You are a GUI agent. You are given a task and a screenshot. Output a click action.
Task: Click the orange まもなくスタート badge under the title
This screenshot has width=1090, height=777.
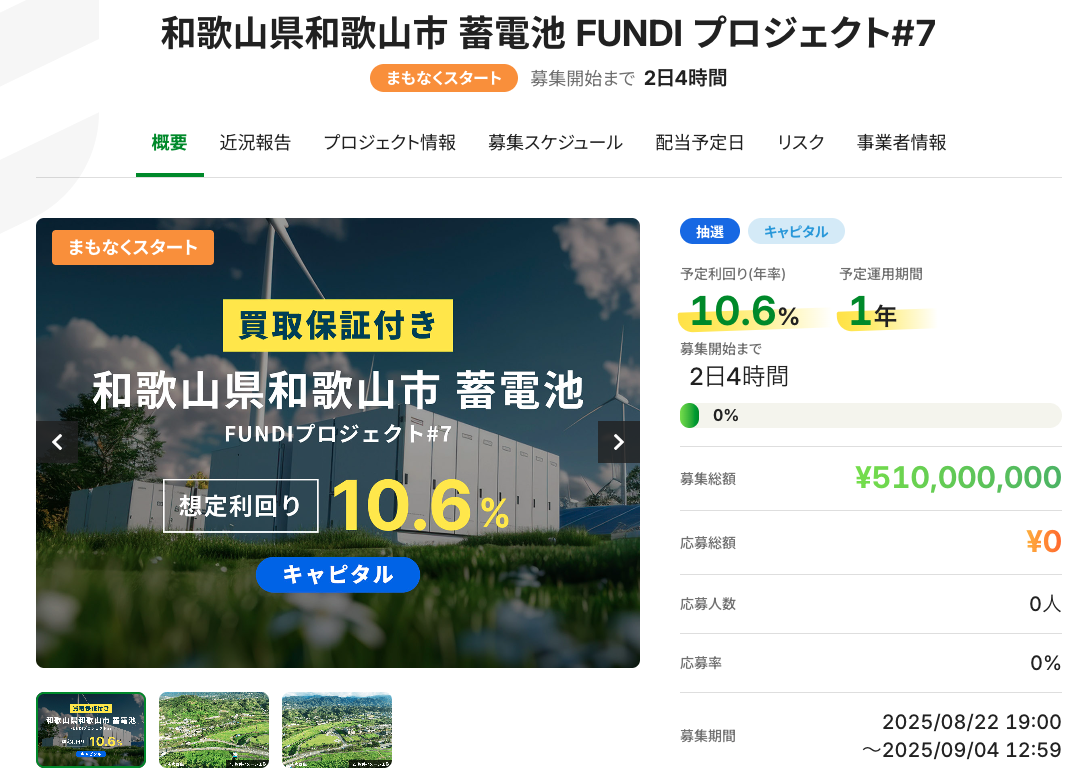coord(444,78)
